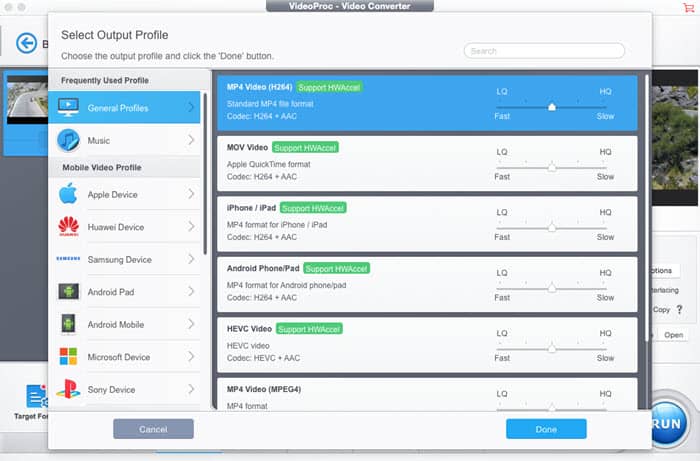Select the iPhone / iPad profile
Screen dimensions: 700x461
pos(427,224)
